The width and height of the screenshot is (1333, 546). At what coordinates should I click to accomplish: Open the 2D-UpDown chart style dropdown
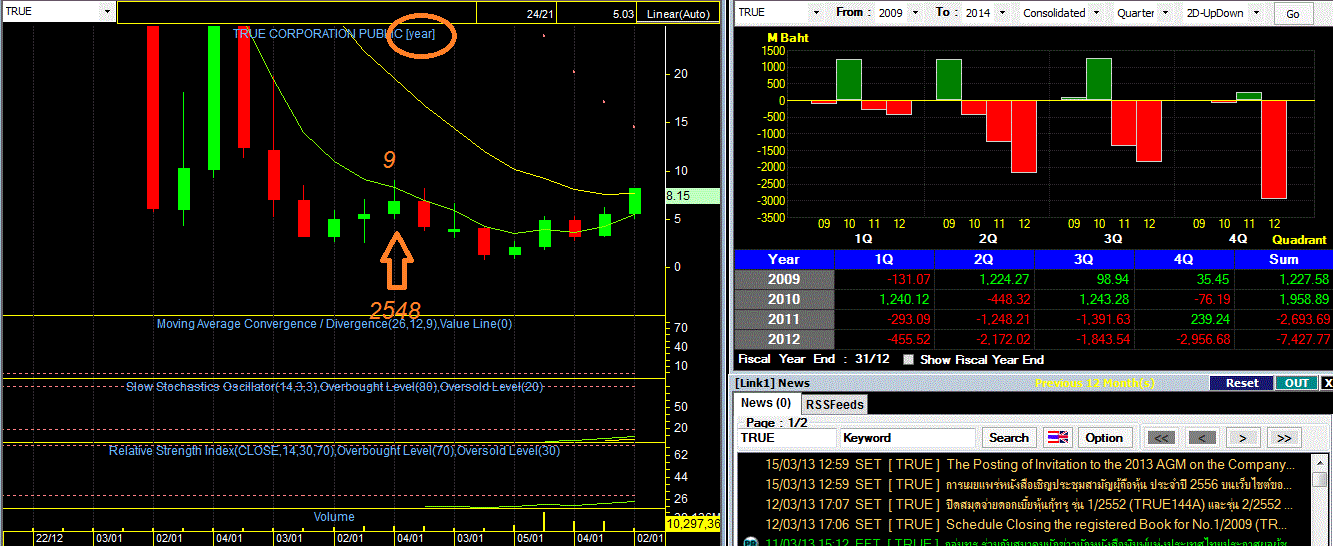coord(1258,12)
